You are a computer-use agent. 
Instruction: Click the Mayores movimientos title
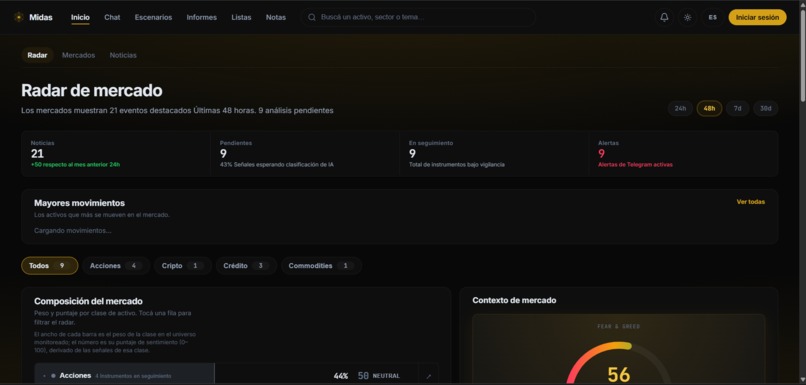79,203
